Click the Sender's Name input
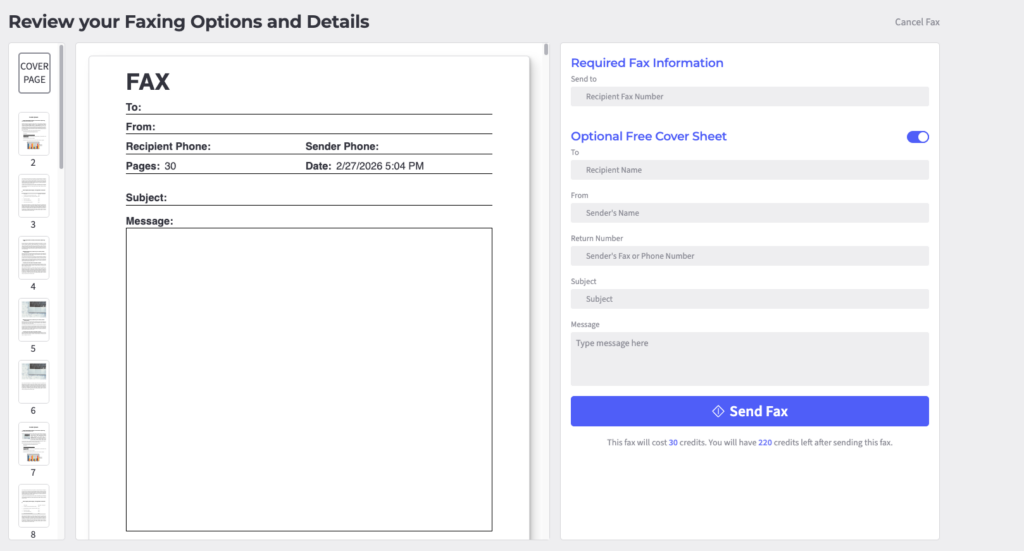The width and height of the screenshot is (1024, 551). (750, 213)
